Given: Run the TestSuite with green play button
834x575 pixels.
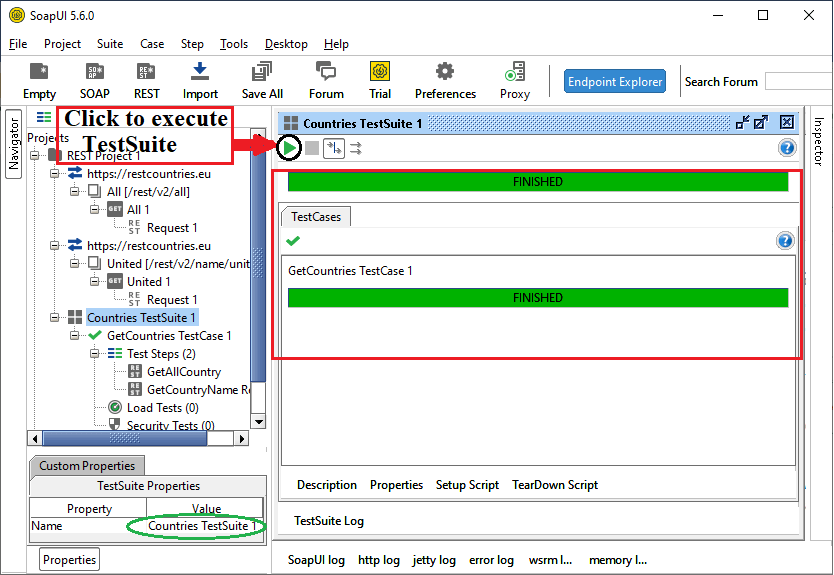Looking at the screenshot, I should [289, 148].
